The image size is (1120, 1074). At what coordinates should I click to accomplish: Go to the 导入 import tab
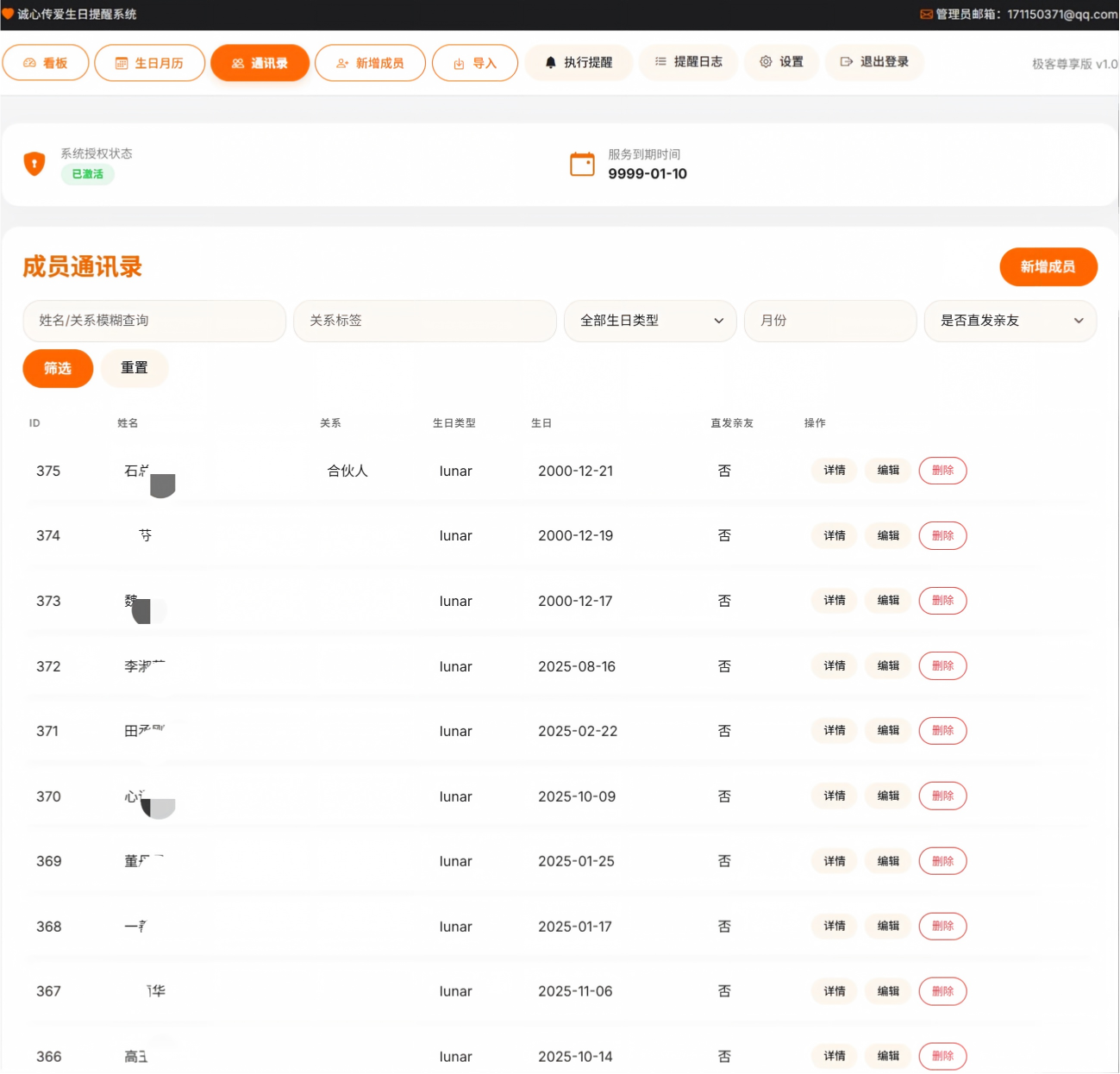(475, 63)
